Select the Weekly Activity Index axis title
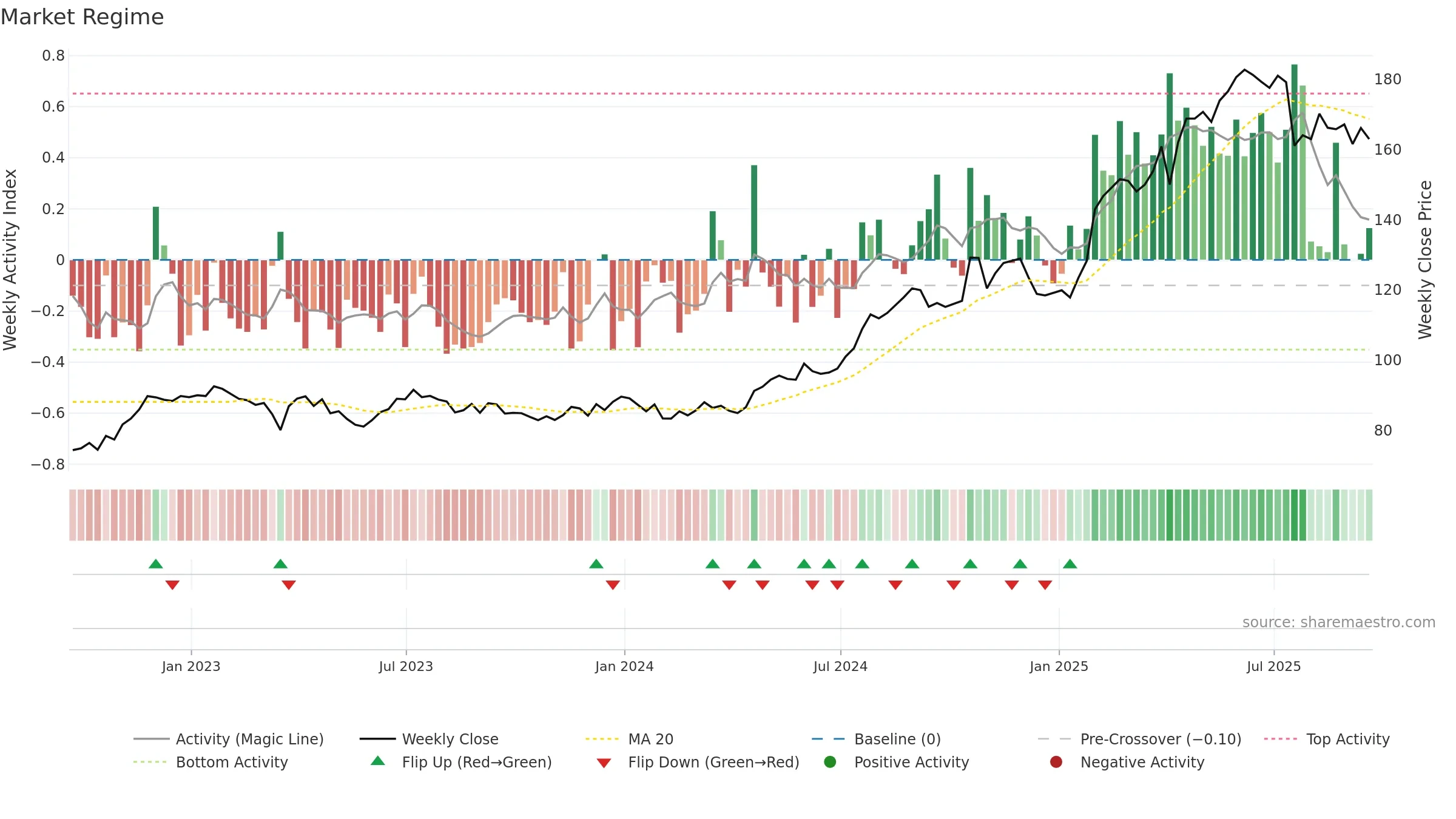Viewport: 1456px width, 819px height. pos(10,260)
